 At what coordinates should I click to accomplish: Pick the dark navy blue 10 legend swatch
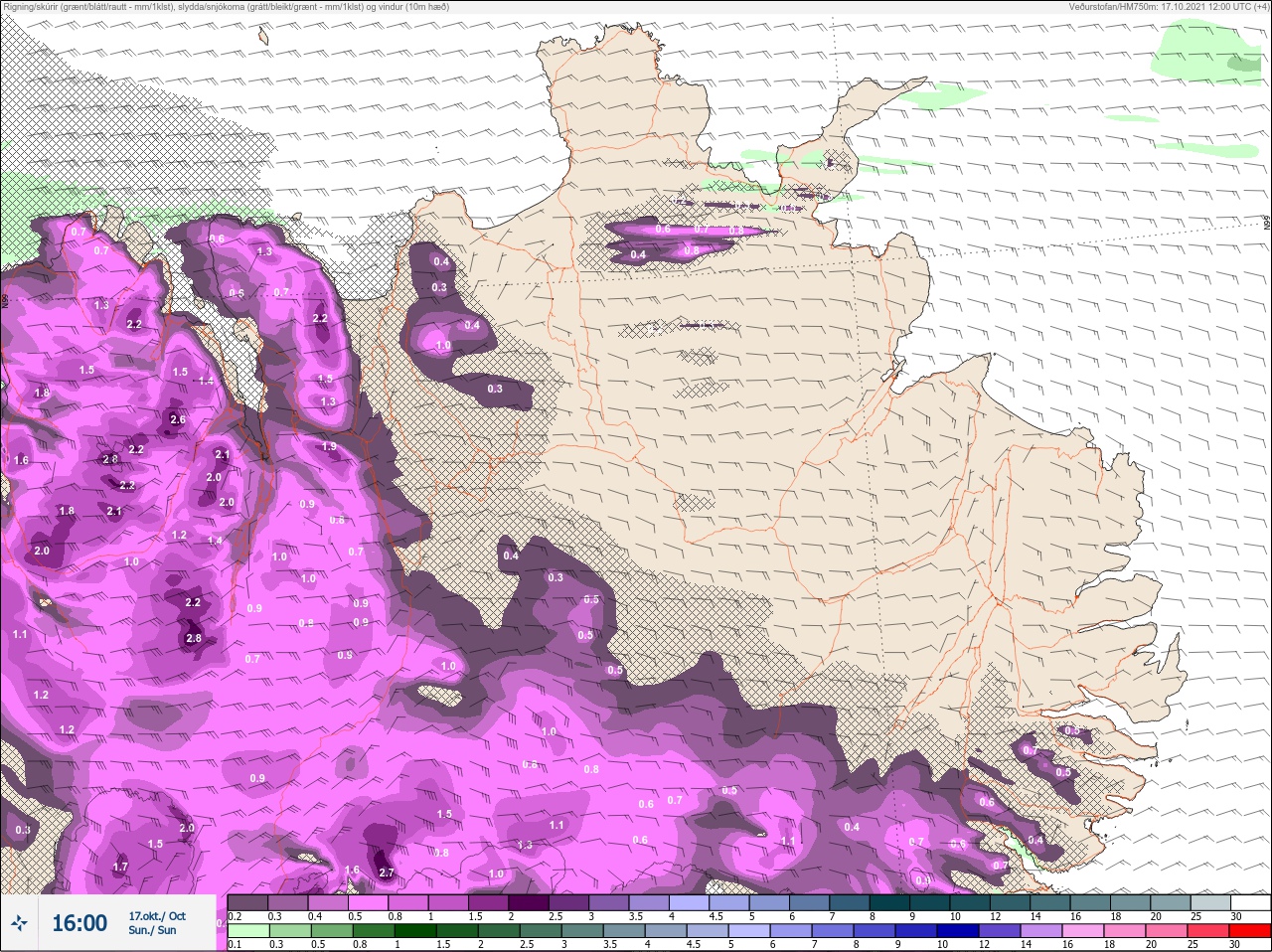[958, 931]
